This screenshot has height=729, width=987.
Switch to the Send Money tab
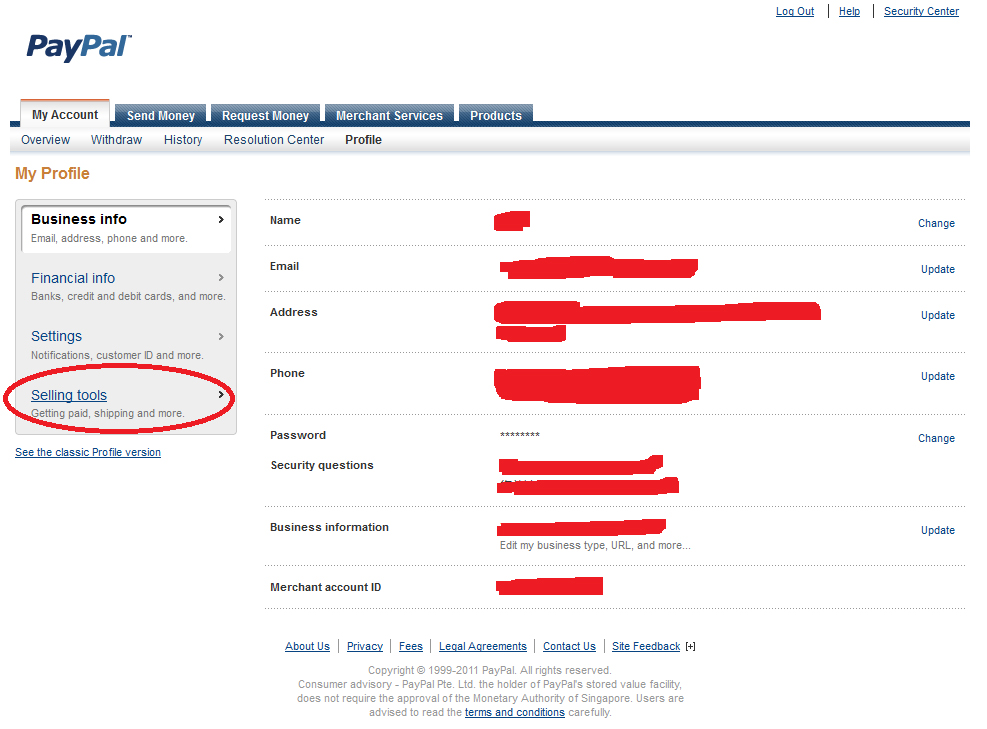(160, 116)
